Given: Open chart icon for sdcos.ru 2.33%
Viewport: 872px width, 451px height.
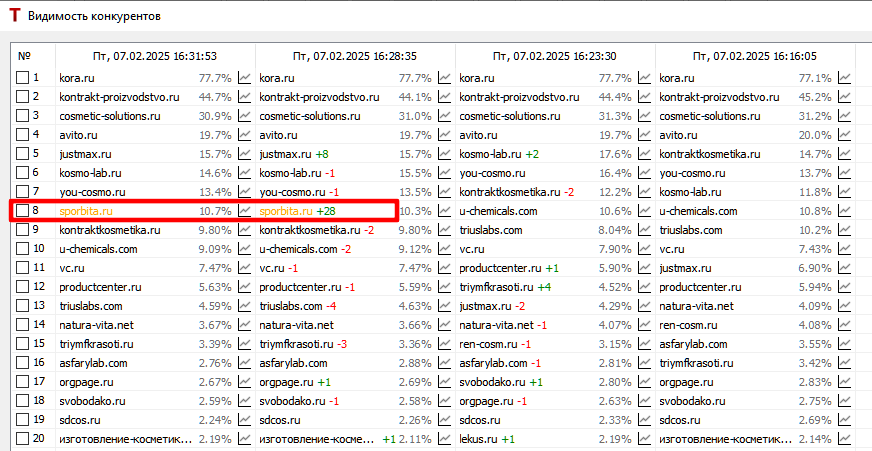Looking at the screenshot, I should (645, 419).
